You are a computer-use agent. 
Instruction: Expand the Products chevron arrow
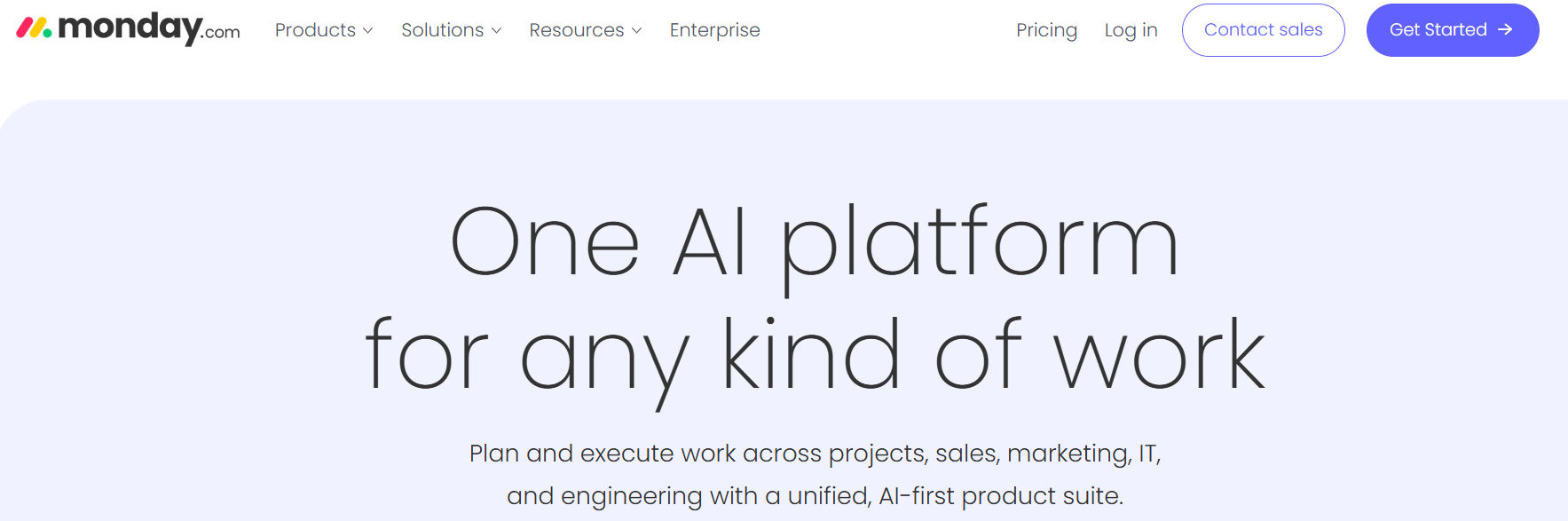367,30
